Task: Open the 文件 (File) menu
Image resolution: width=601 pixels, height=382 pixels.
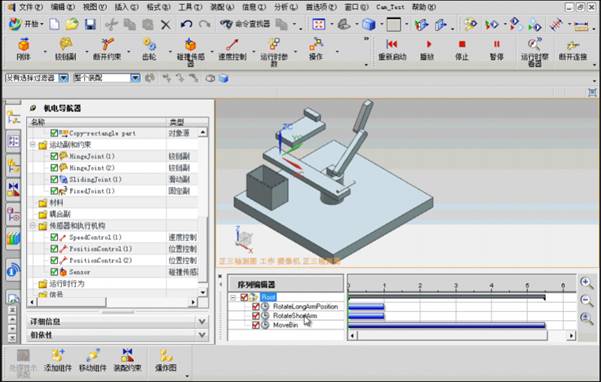Action: 31,7
